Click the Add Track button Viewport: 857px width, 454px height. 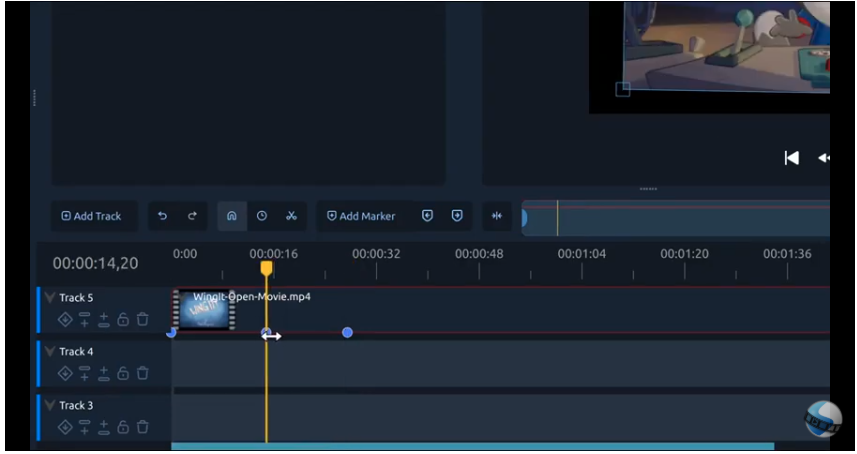[x=91, y=216]
